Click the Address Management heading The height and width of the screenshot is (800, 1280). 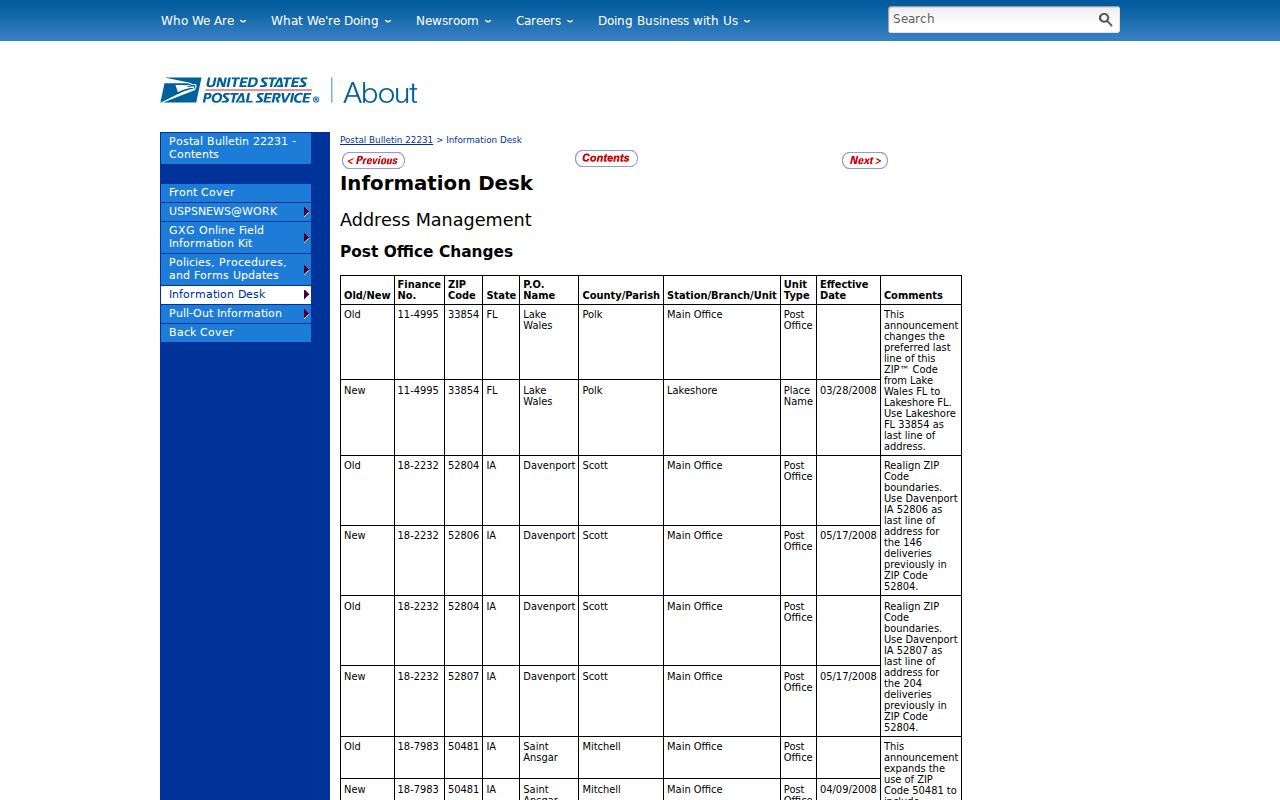pos(436,220)
